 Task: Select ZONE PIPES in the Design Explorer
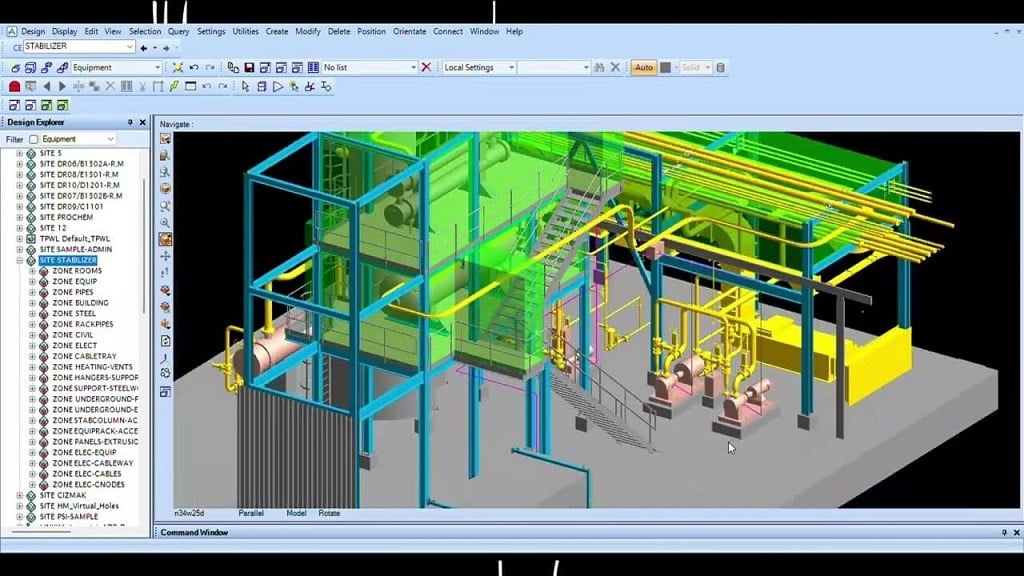pyautogui.click(x=72, y=292)
